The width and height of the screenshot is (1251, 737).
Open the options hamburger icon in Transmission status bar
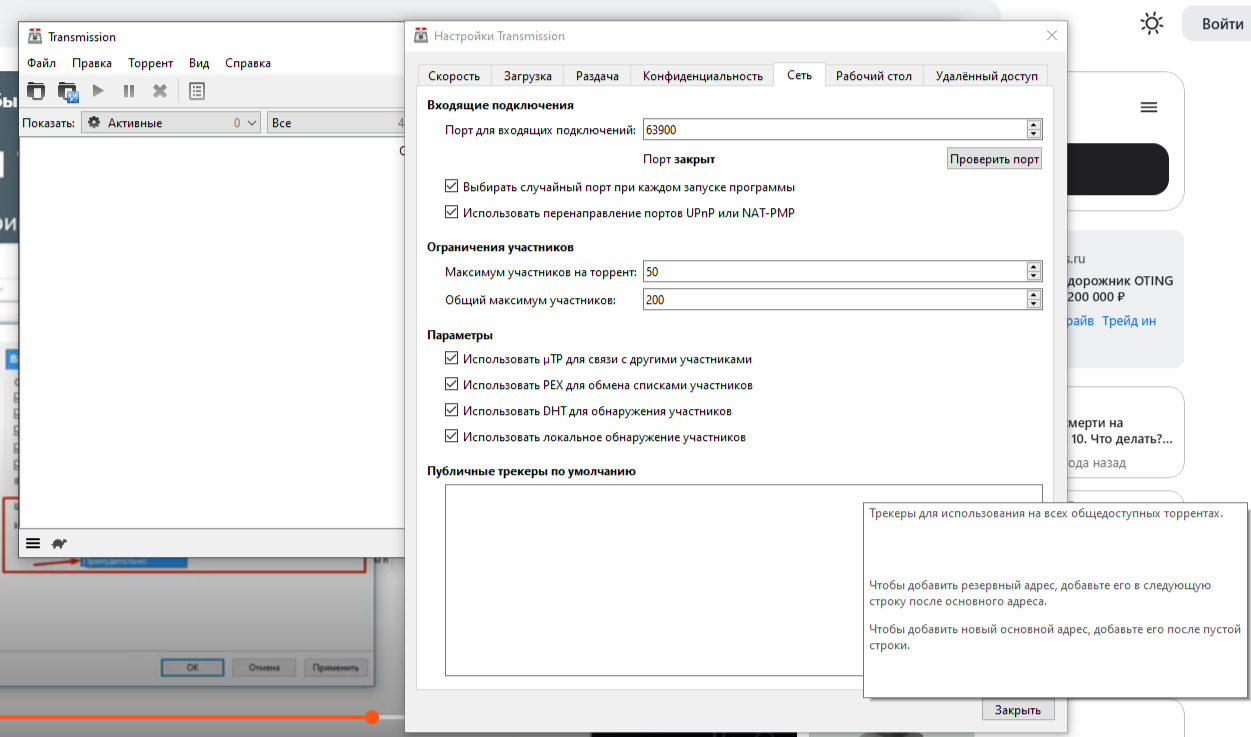[x=33, y=543]
